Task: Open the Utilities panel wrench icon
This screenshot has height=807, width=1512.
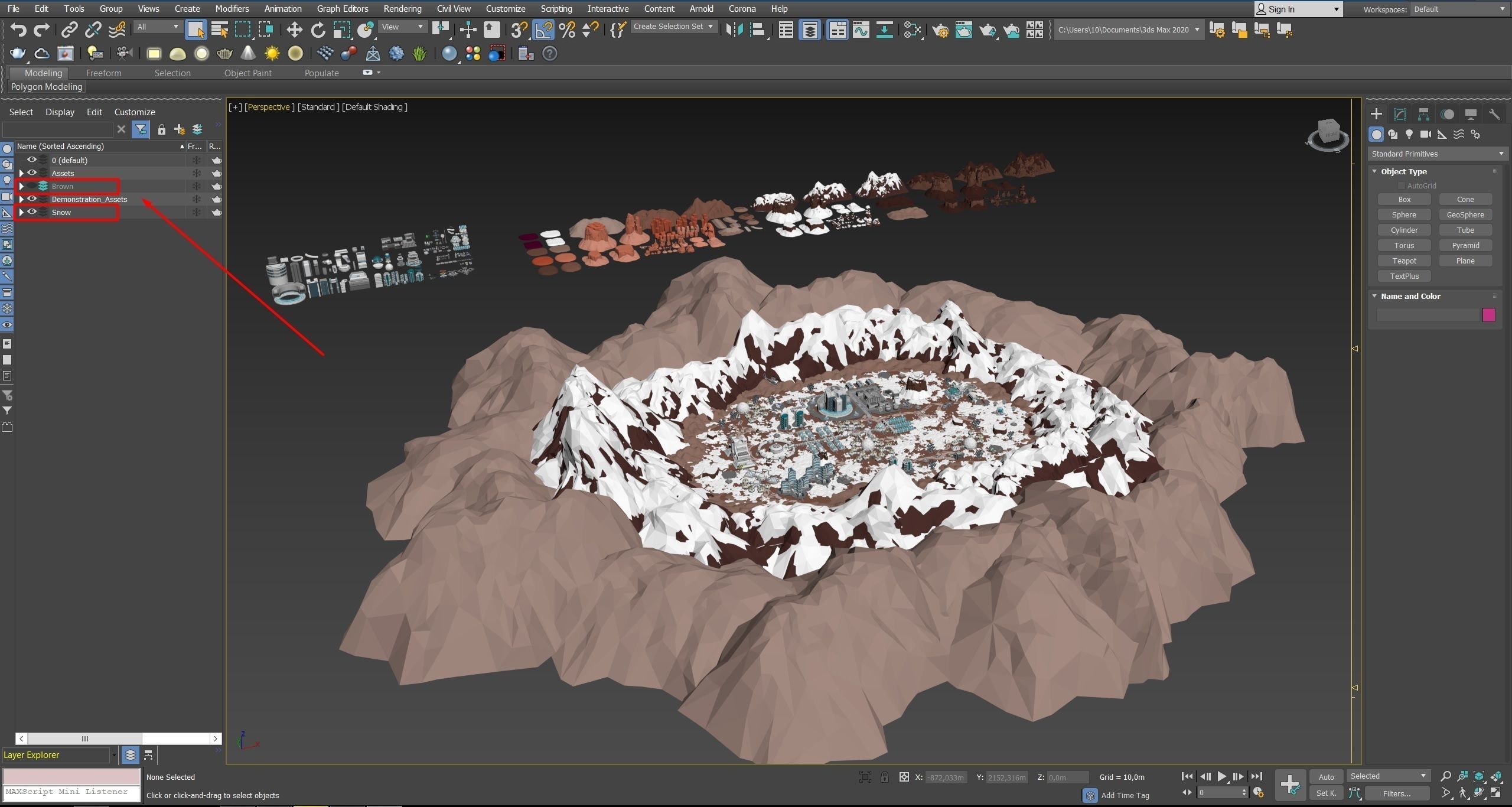Action: pyautogui.click(x=1494, y=114)
